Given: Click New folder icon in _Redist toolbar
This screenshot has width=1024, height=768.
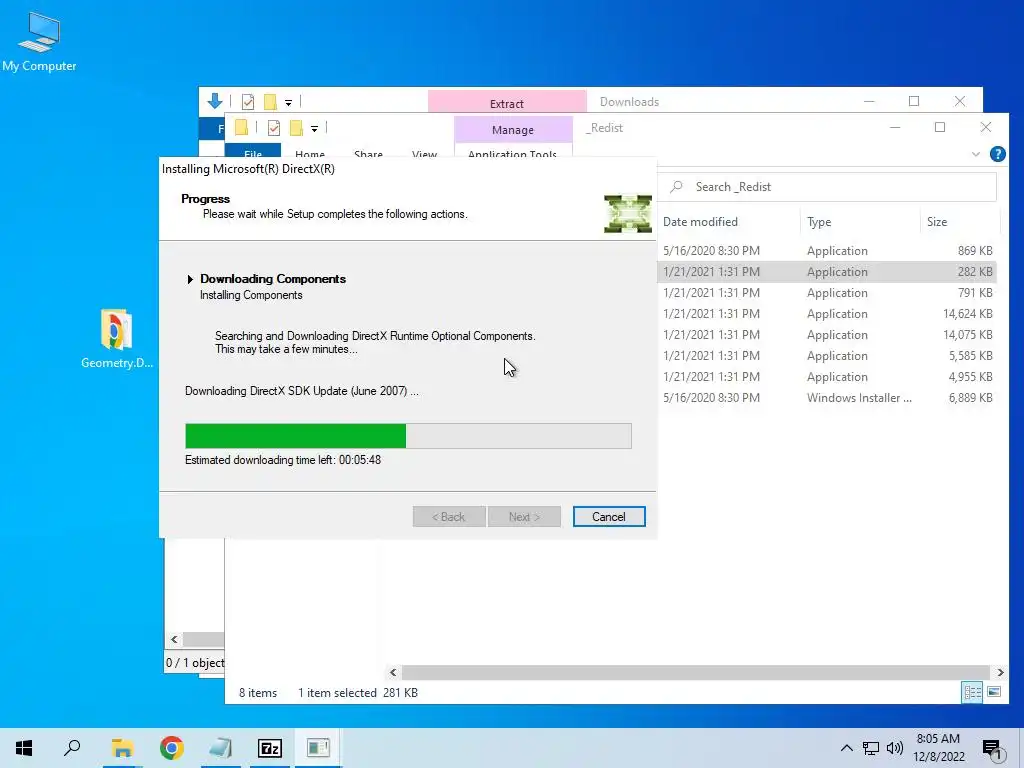Looking at the screenshot, I should click(296, 128).
